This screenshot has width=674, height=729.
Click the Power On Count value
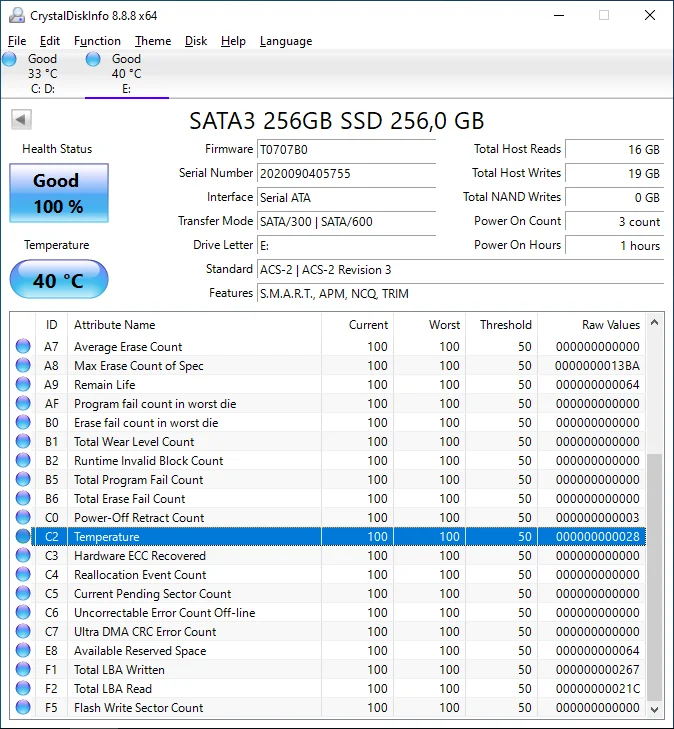tap(615, 222)
